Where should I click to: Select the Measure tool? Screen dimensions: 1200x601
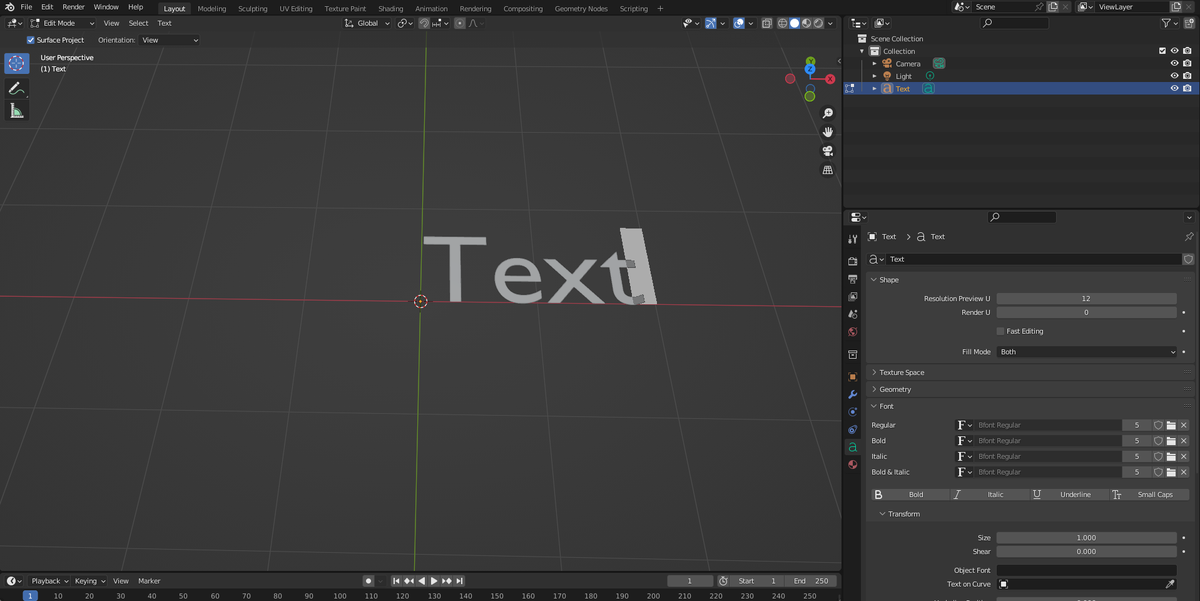[16, 111]
